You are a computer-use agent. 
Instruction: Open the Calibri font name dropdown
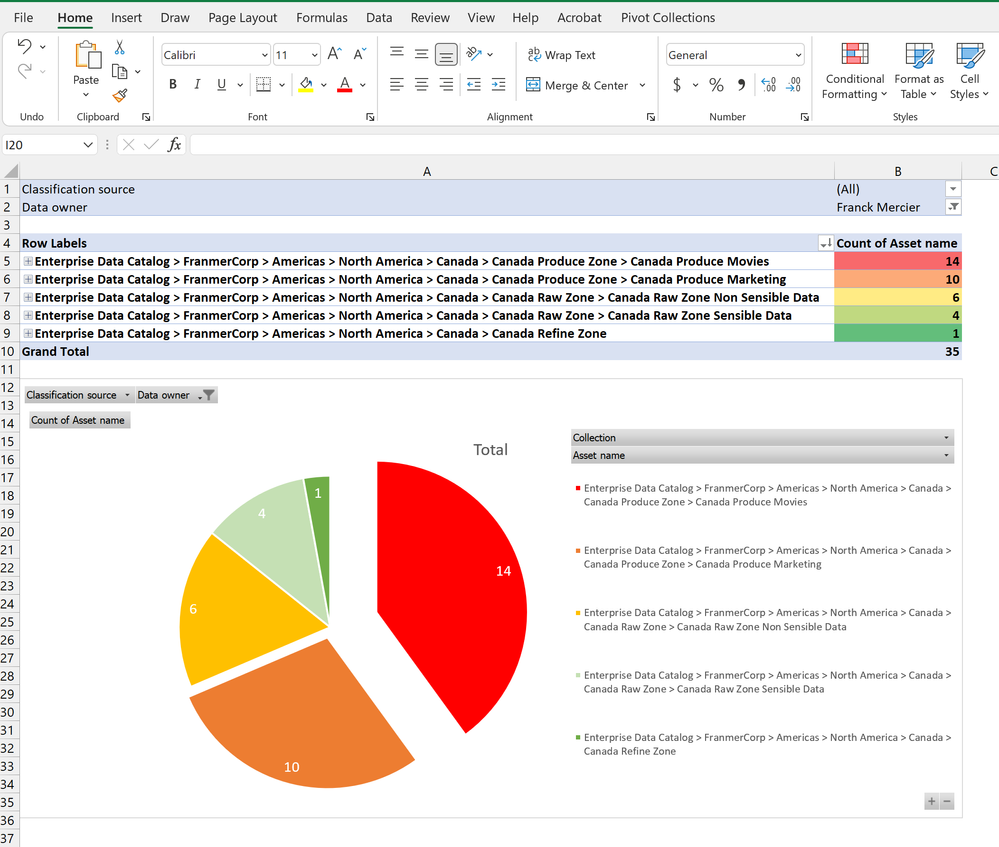point(264,55)
